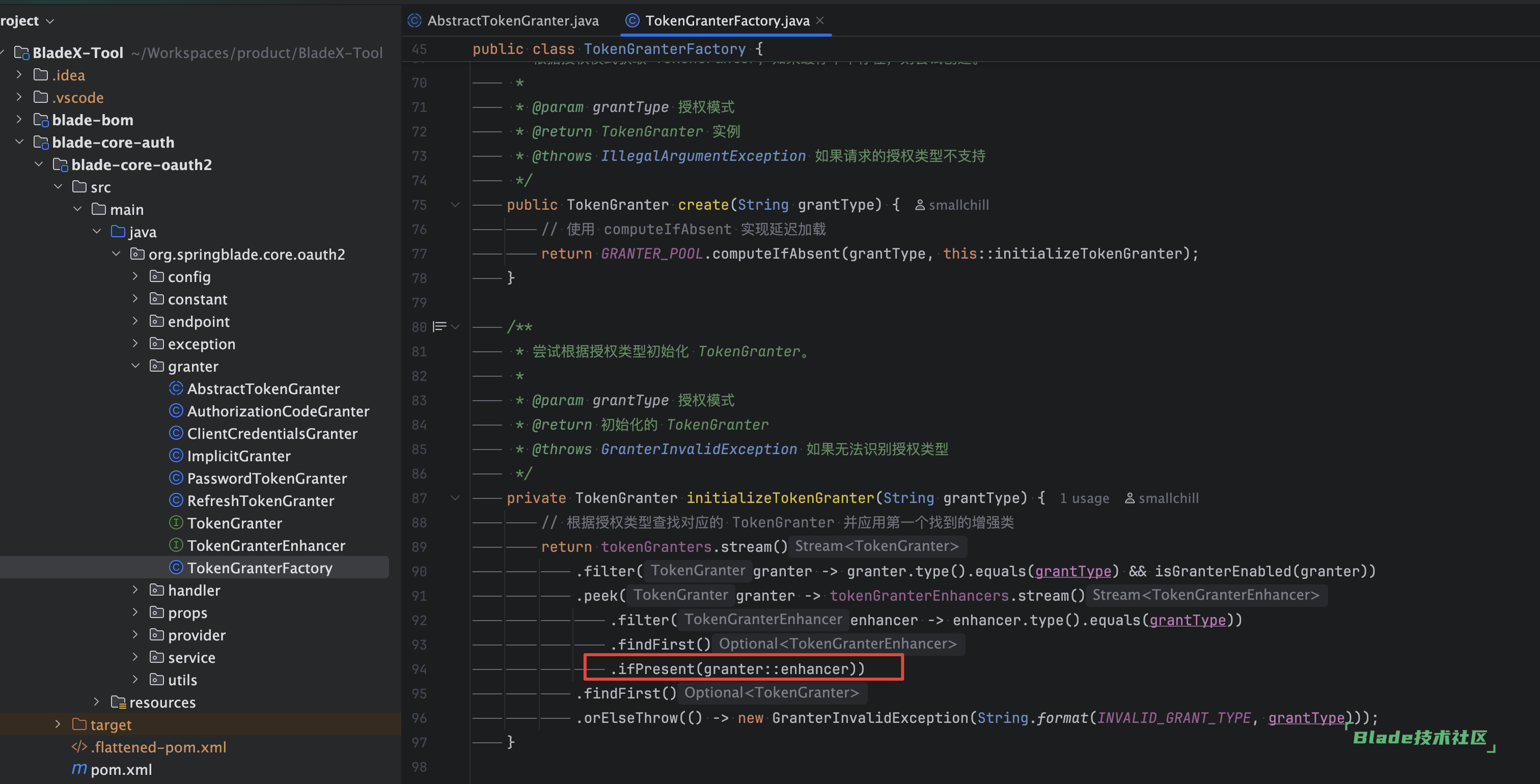The height and width of the screenshot is (784, 1540).
Task: Expand the endpoint package
Action: tap(135, 321)
